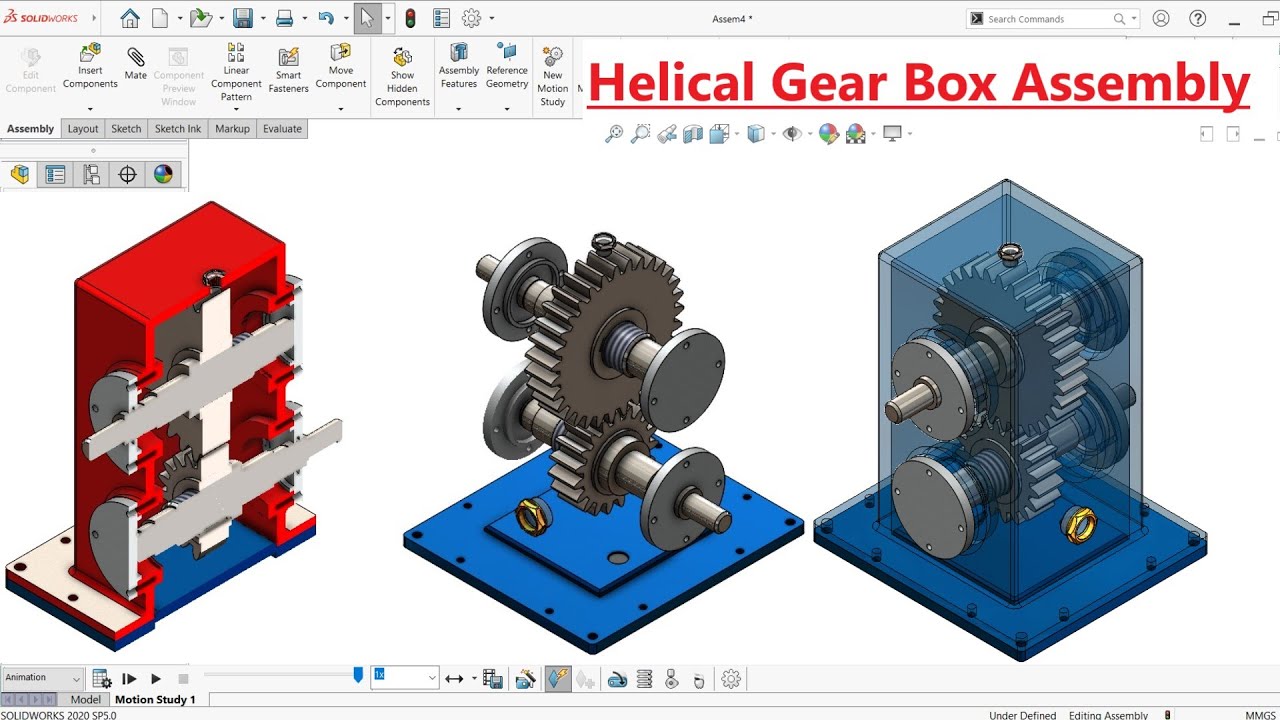Click the Calculate motion study icon
The height and width of the screenshot is (720, 1280).
click(x=101, y=679)
